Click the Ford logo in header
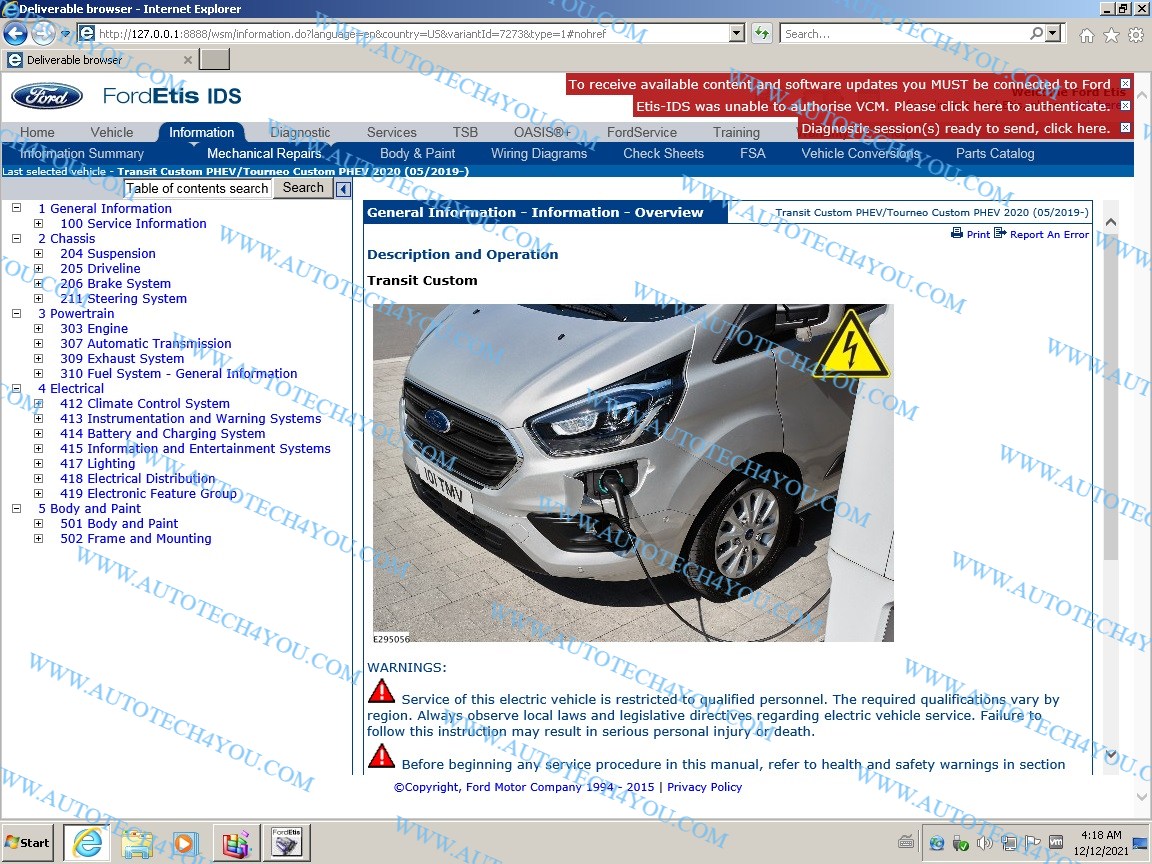The image size is (1152, 864). click(47, 97)
